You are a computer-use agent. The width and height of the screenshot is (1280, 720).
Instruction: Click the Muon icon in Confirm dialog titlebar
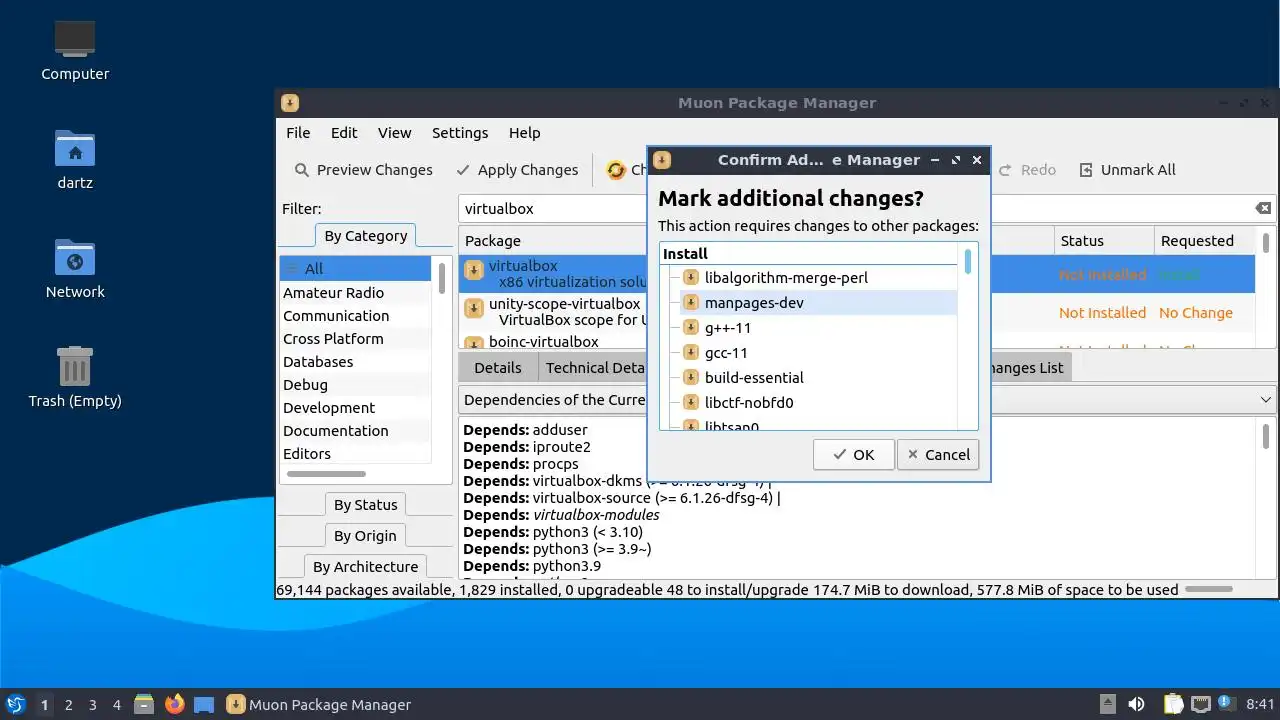tap(662, 160)
